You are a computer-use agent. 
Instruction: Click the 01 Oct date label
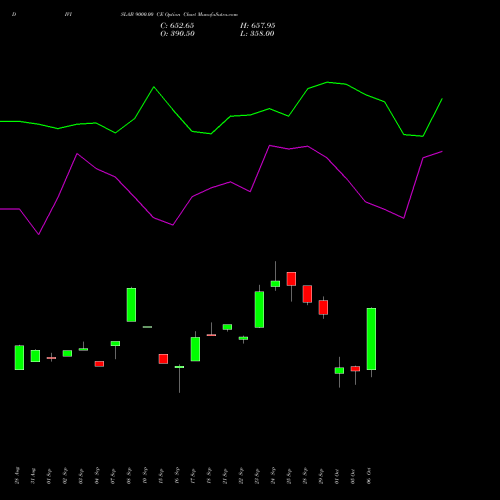click(x=337, y=476)
